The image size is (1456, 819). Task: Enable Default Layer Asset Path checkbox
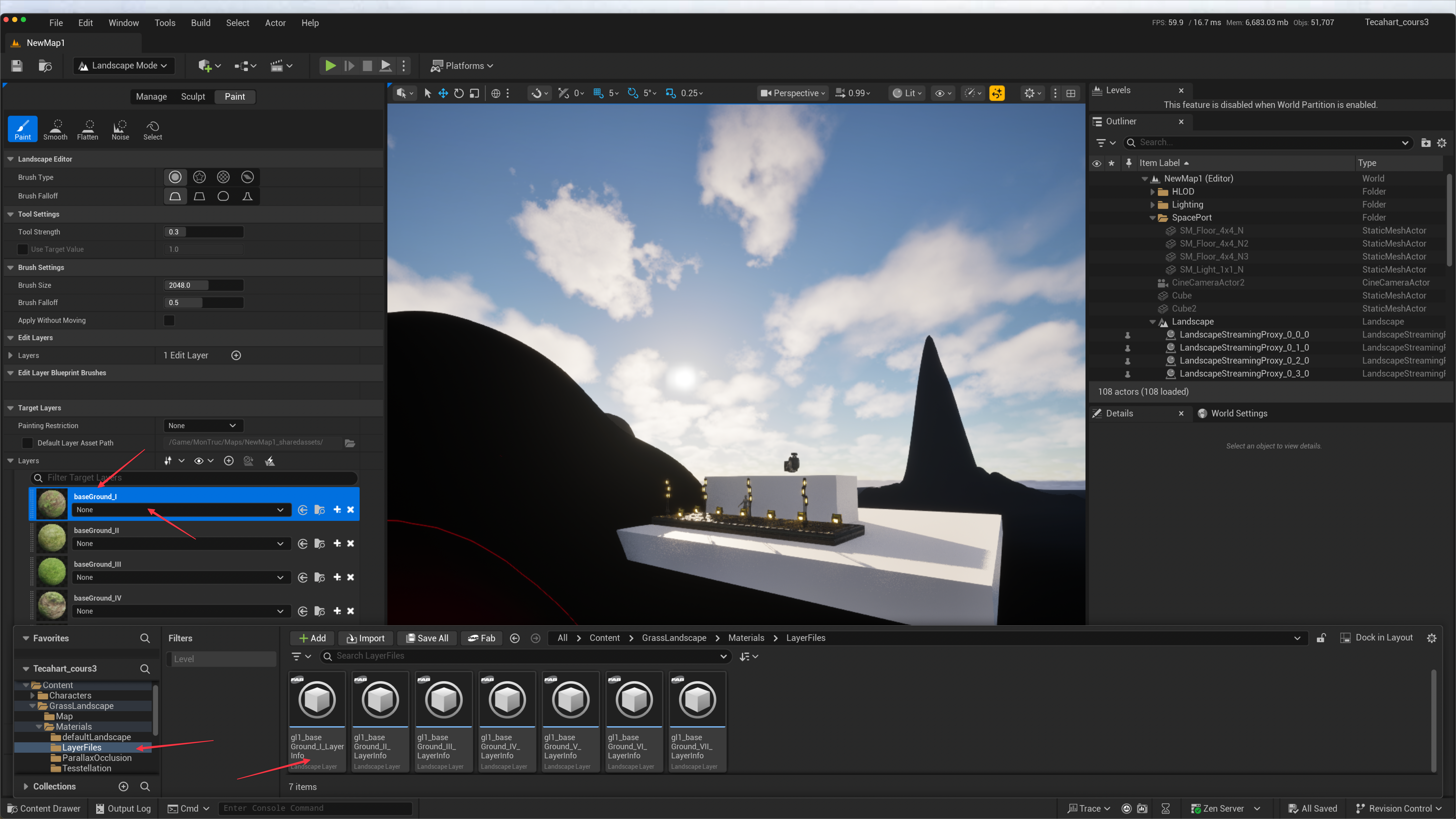[27, 443]
